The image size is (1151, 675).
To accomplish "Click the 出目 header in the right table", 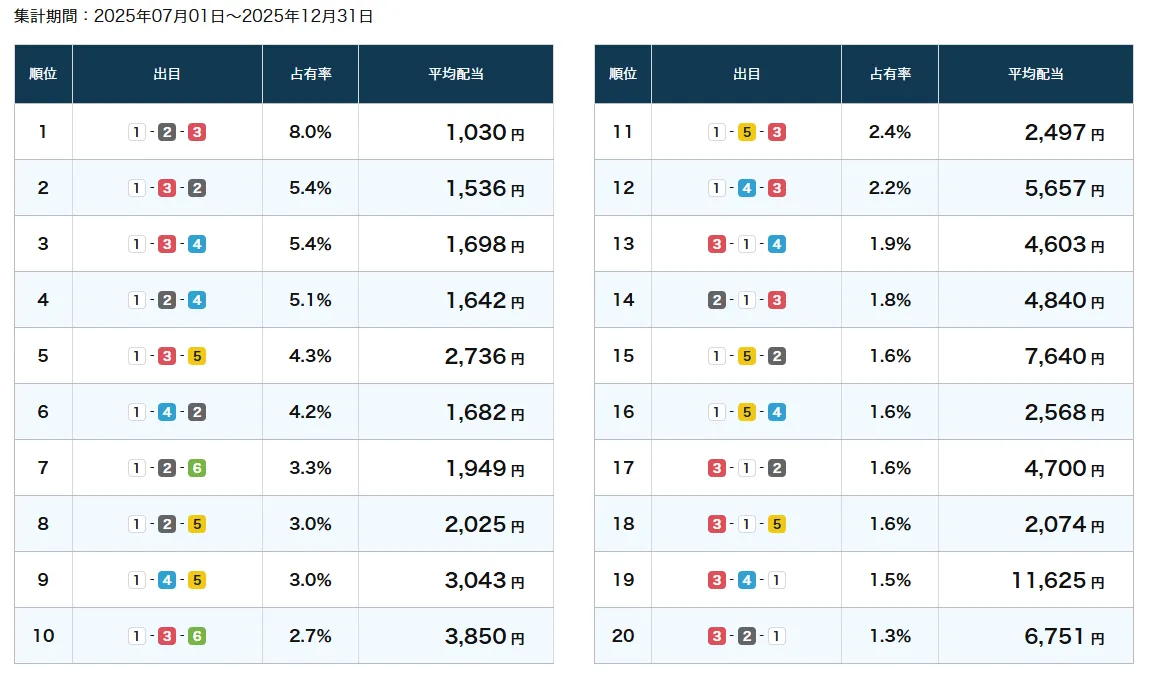I will [746, 74].
